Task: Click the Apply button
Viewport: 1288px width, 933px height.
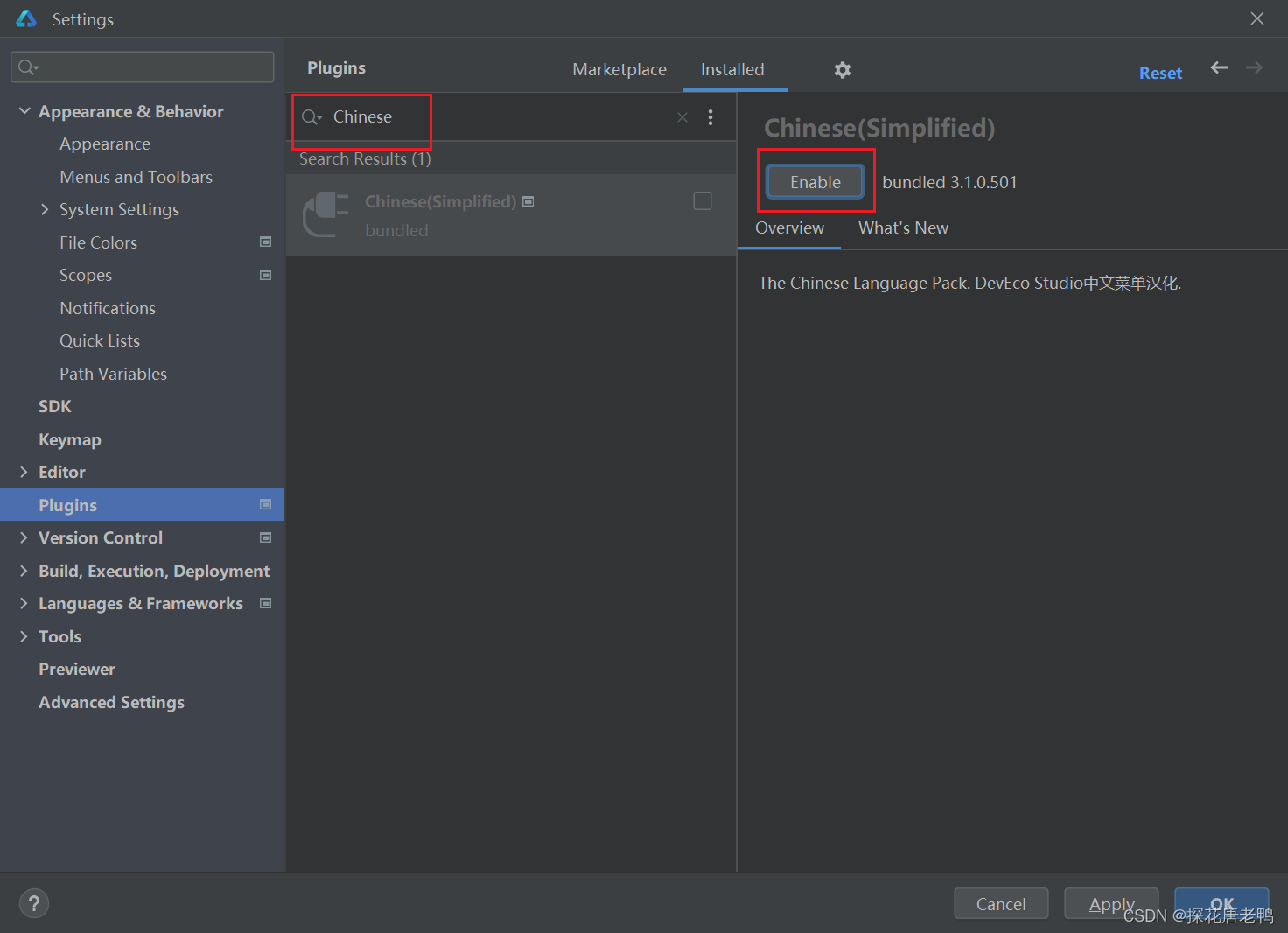Action: (x=1111, y=904)
